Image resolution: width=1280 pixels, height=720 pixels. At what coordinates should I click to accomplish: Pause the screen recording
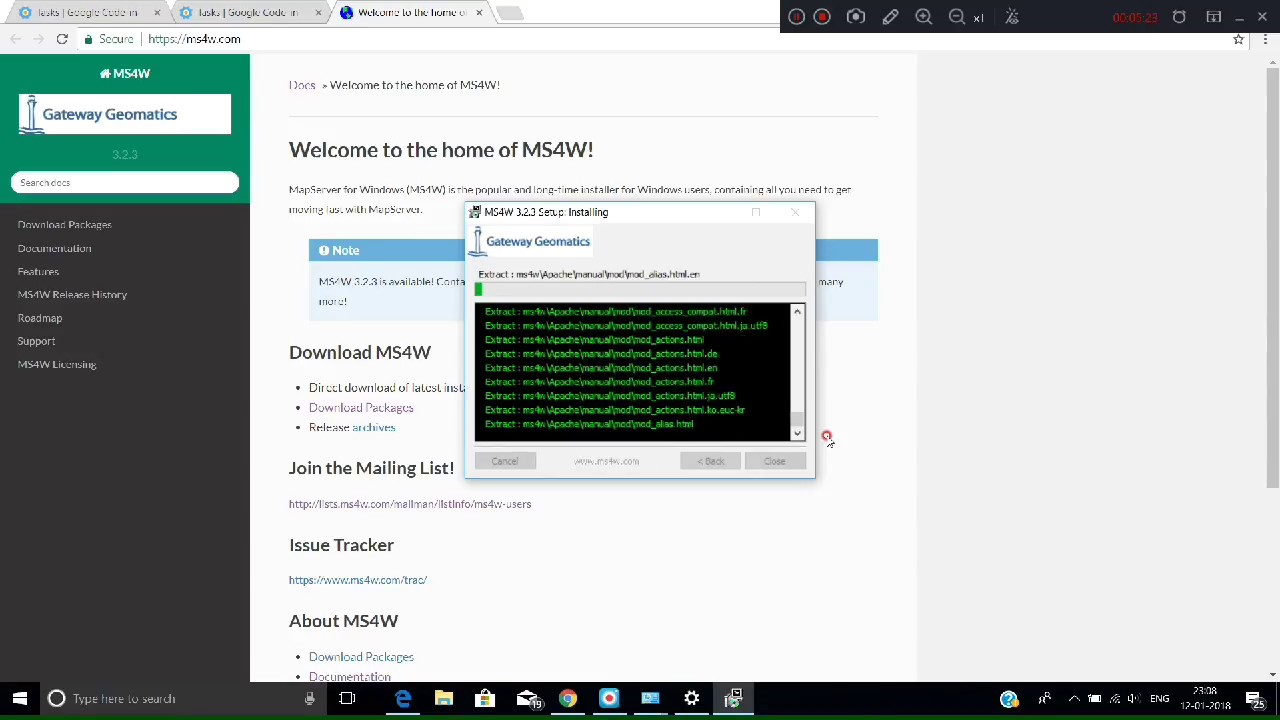pos(796,17)
